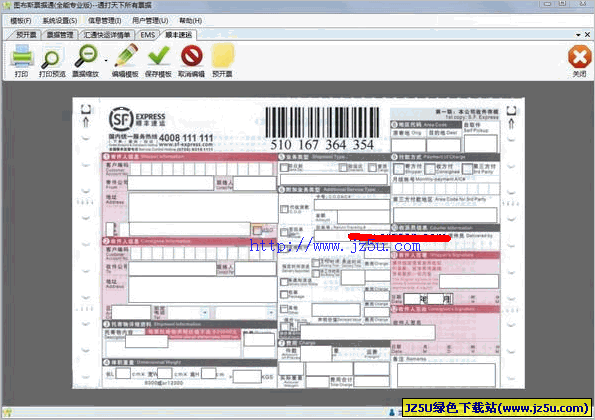
Task: Click the 长 L dimension field
Action: coord(123,373)
